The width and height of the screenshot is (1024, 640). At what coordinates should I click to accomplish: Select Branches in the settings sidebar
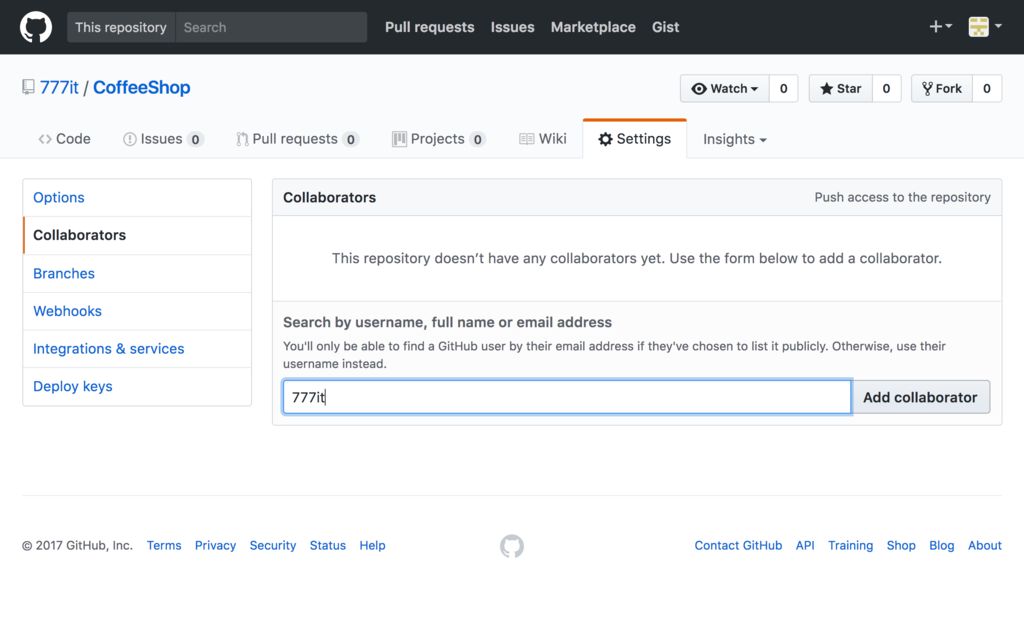pyautogui.click(x=137, y=274)
